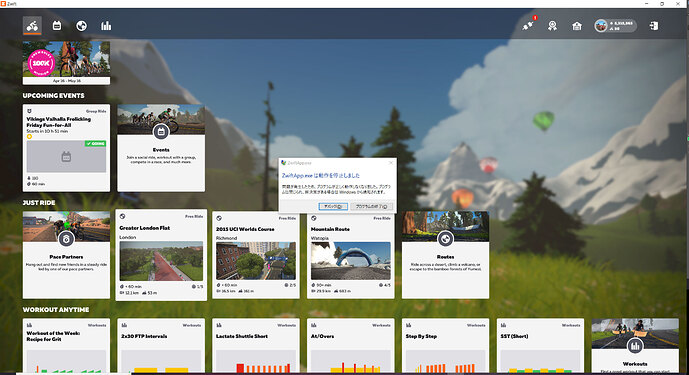Open the Routes card with globe icon
The height and width of the screenshot is (375, 689).
pyautogui.click(x=445, y=255)
